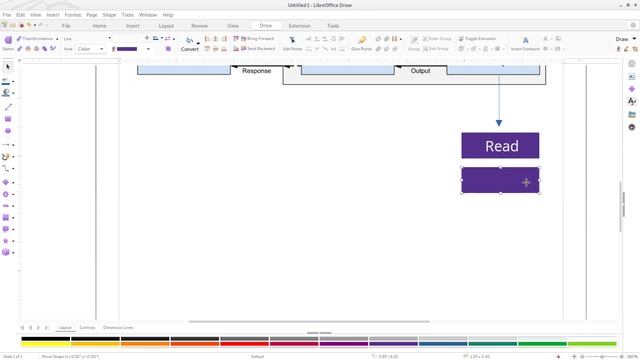Open the Area fill type Color dropdown
The height and width of the screenshot is (360, 640).
coord(90,49)
